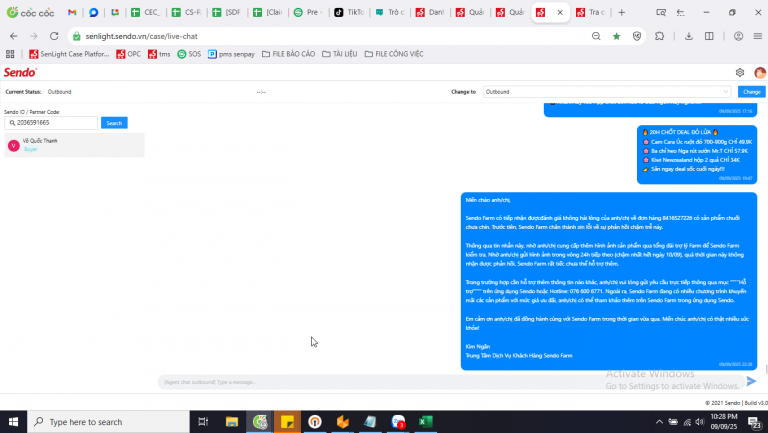
Task: Open Coc Coc browser in taskbar
Action: click(260, 422)
